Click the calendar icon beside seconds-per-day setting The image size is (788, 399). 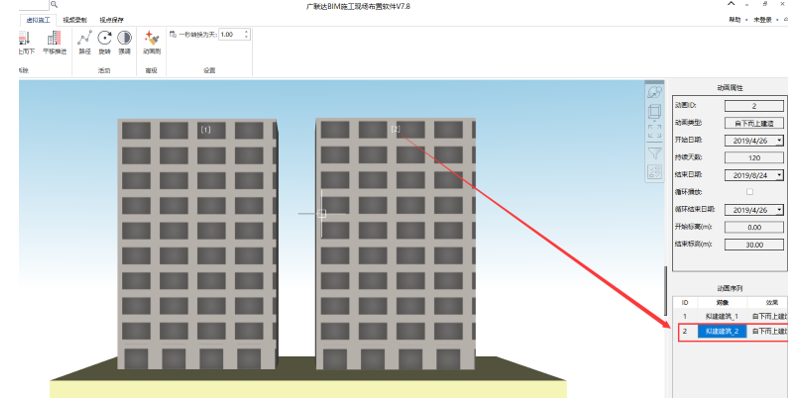click(x=173, y=34)
